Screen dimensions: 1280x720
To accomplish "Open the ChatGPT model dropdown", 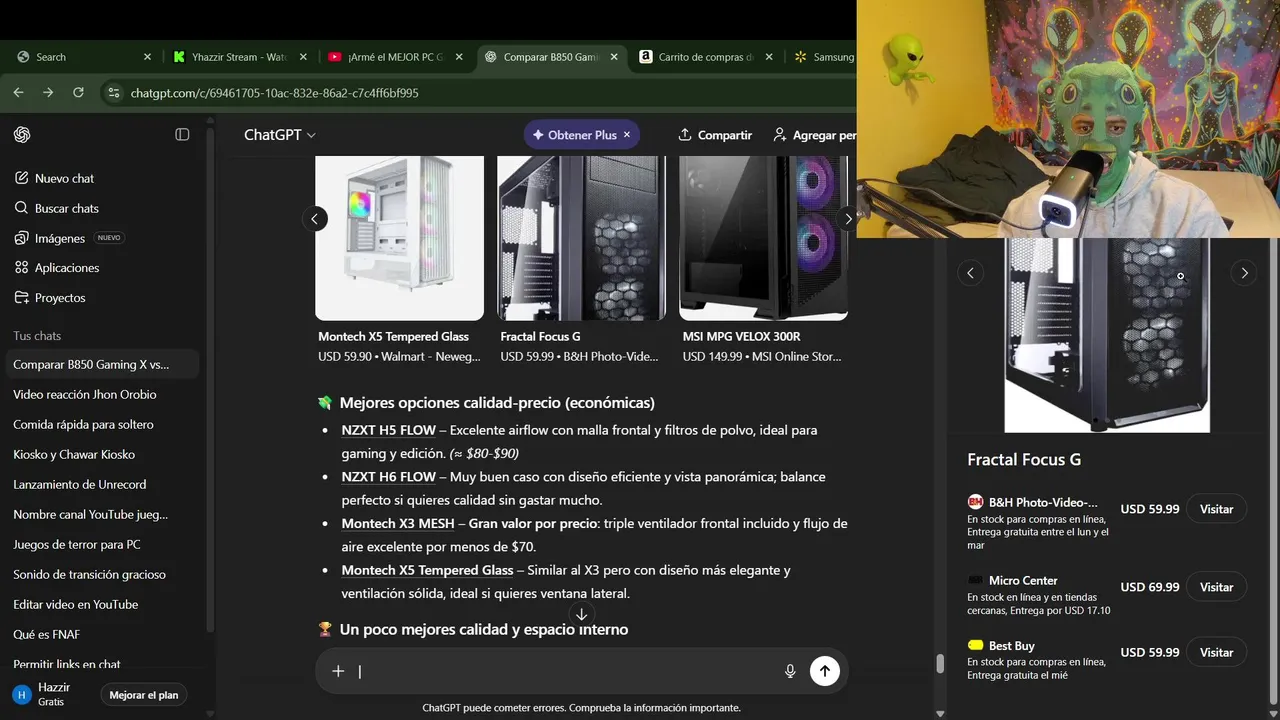I will (280, 135).
